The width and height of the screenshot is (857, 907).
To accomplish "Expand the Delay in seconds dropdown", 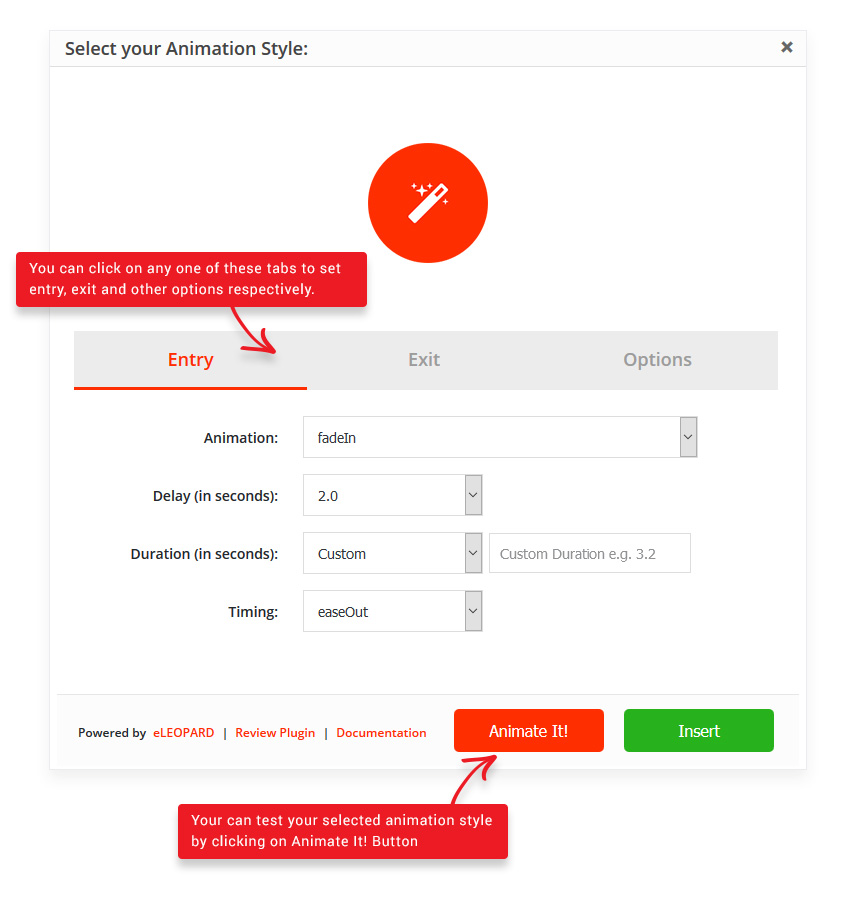I will tap(384, 495).
